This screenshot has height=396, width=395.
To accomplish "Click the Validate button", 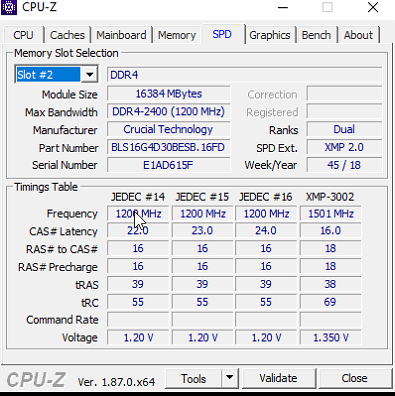I will coord(279,378).
